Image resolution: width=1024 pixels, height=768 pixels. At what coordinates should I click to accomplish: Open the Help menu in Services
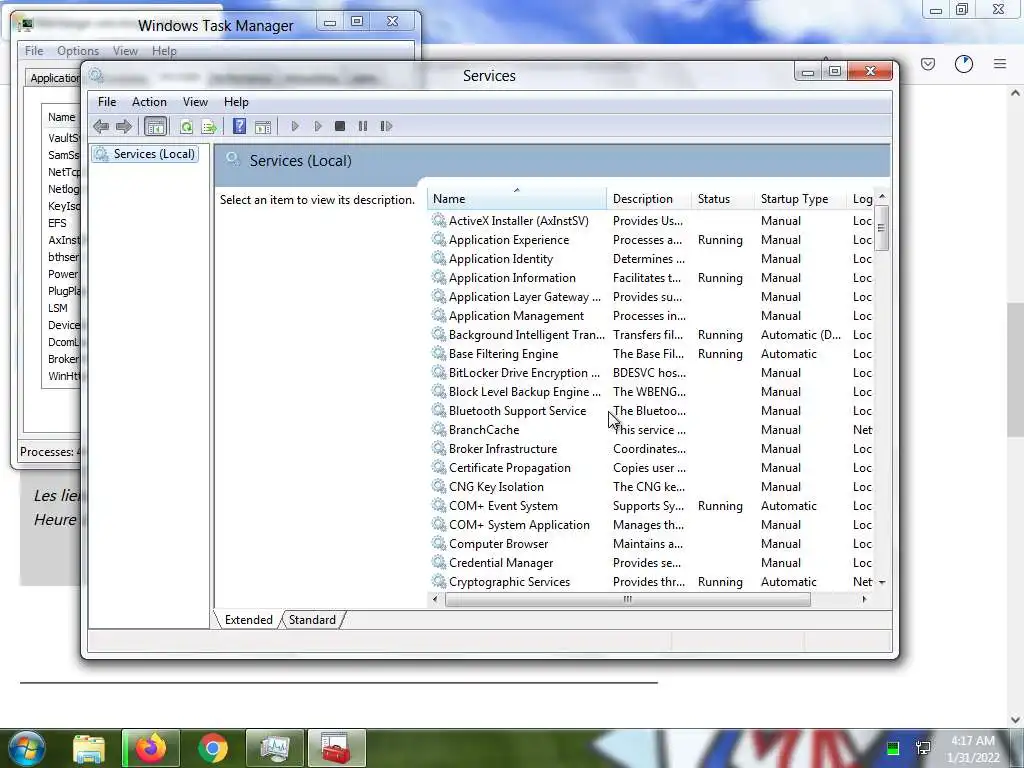[236, 102]
